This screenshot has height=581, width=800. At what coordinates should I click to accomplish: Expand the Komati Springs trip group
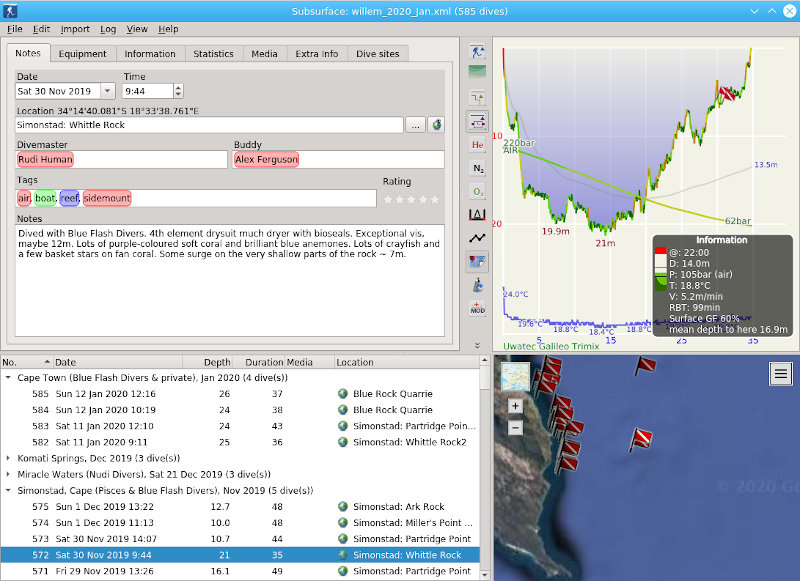tap(9, 458)
